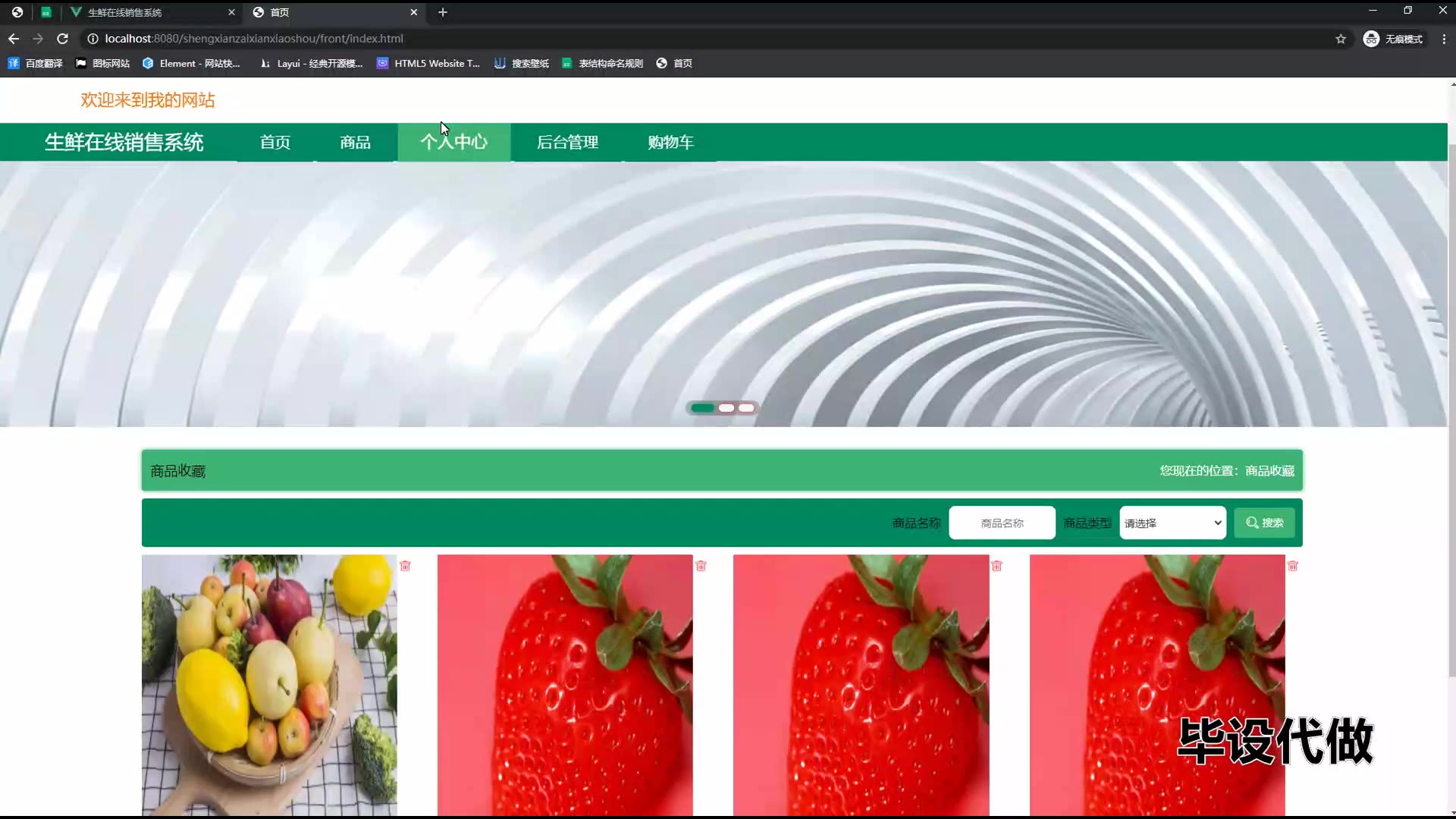1456x819 pixels.
Task: Click the 搜索 search button
Action: click(1264, 523)
